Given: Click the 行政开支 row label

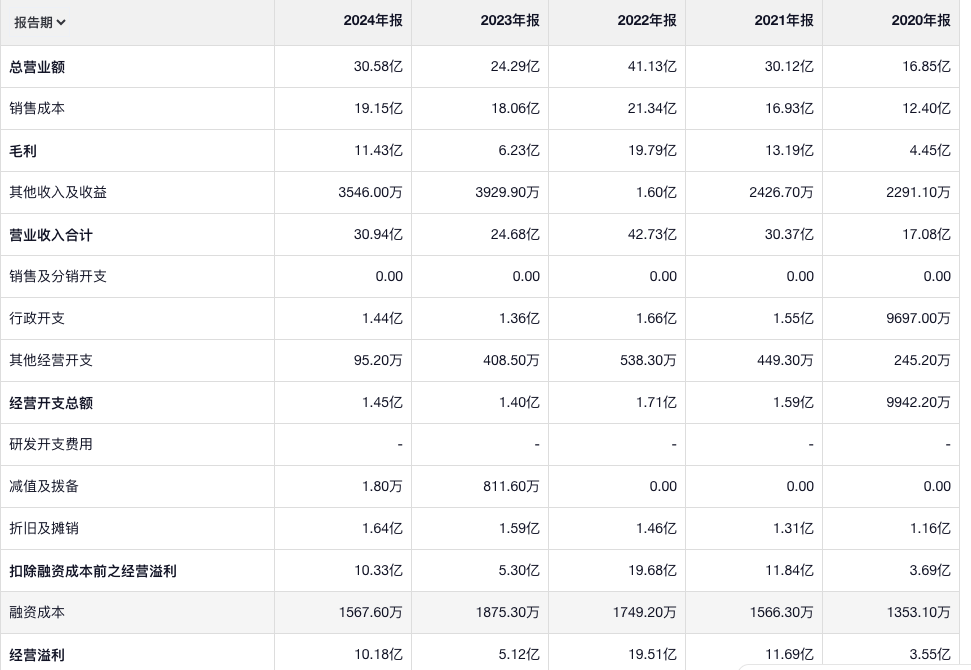Looking at the screenshot, I should 37,318.
